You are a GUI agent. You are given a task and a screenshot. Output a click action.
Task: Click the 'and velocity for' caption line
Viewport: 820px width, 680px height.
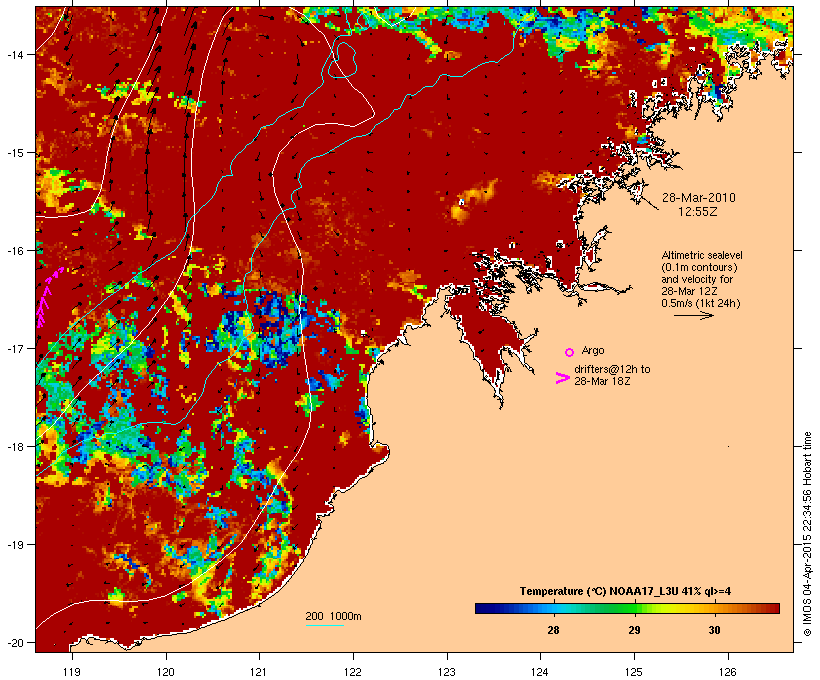(x=697, y=279)
